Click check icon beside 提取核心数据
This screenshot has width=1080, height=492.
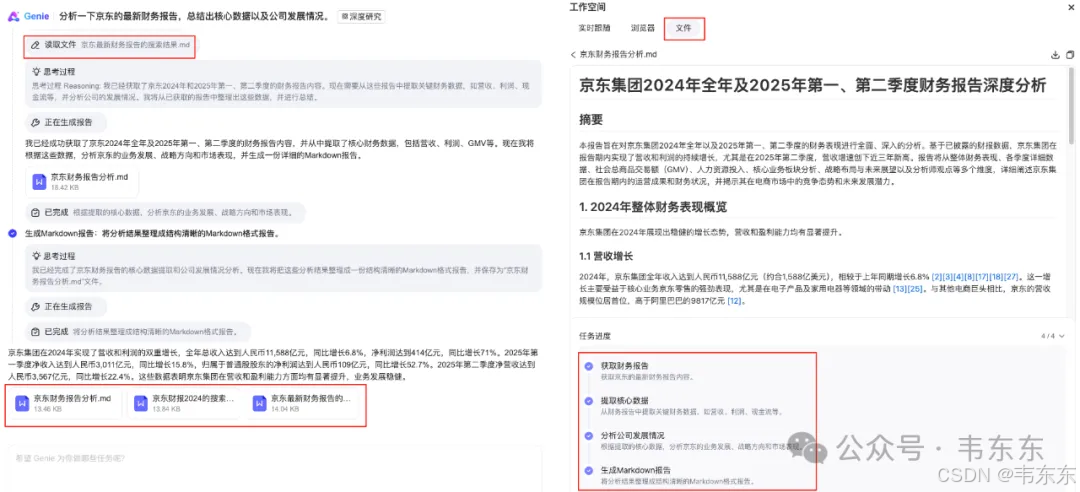pyautogui.click(x=588, y=401)
